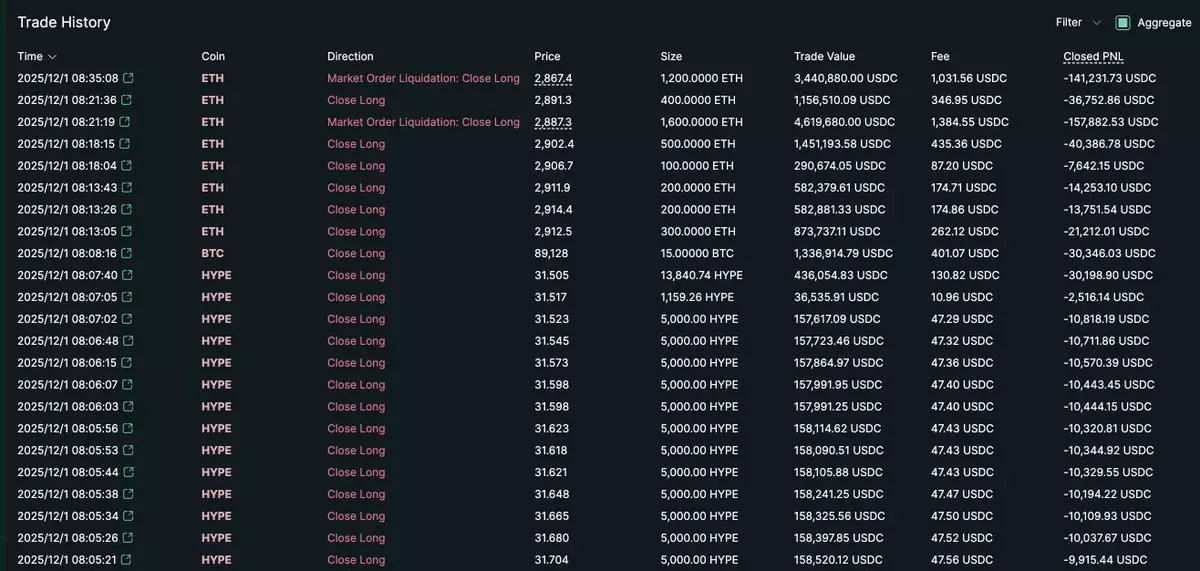Click liquidation price 2,867.4
1200x571 pixels.
[553, 78]
